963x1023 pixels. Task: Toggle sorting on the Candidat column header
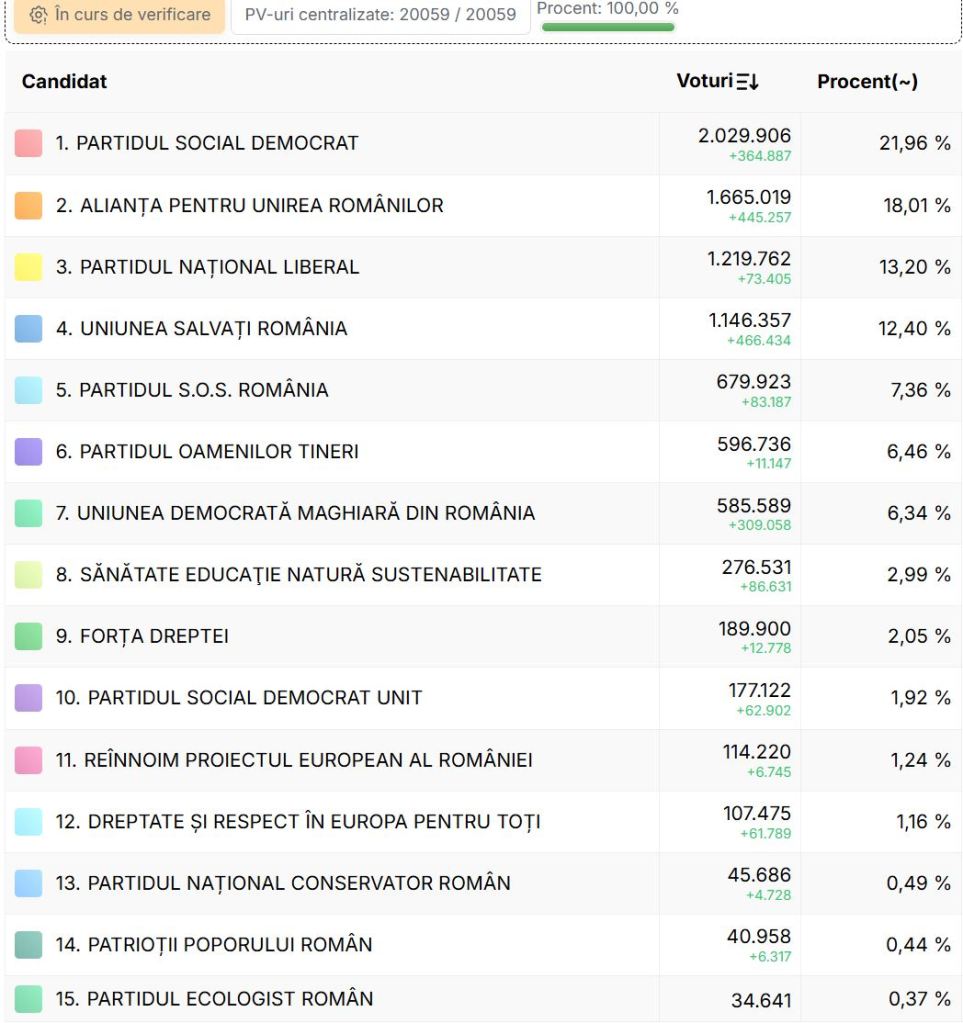click(63, 81)
